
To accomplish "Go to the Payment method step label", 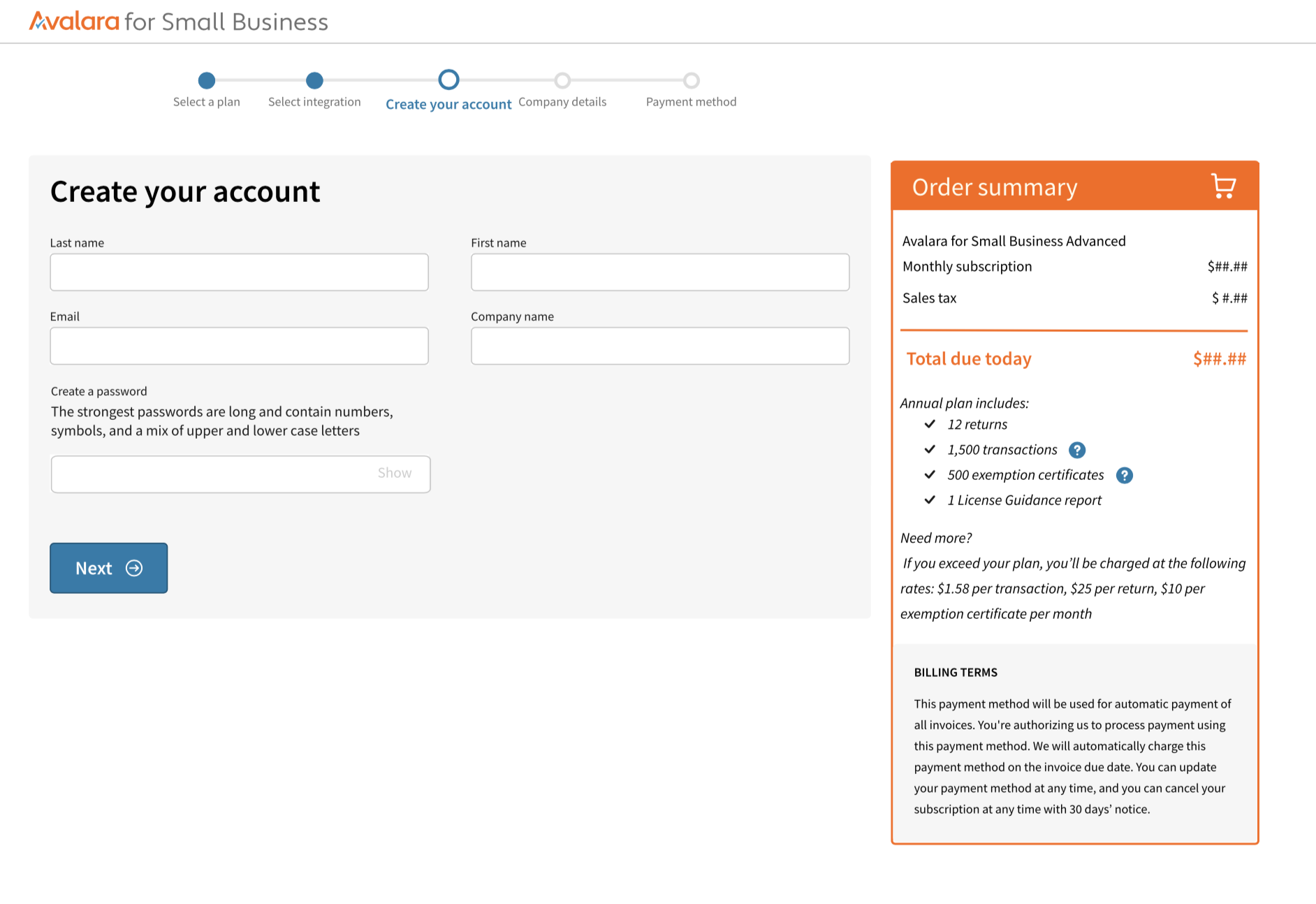I will coord(691,102).
